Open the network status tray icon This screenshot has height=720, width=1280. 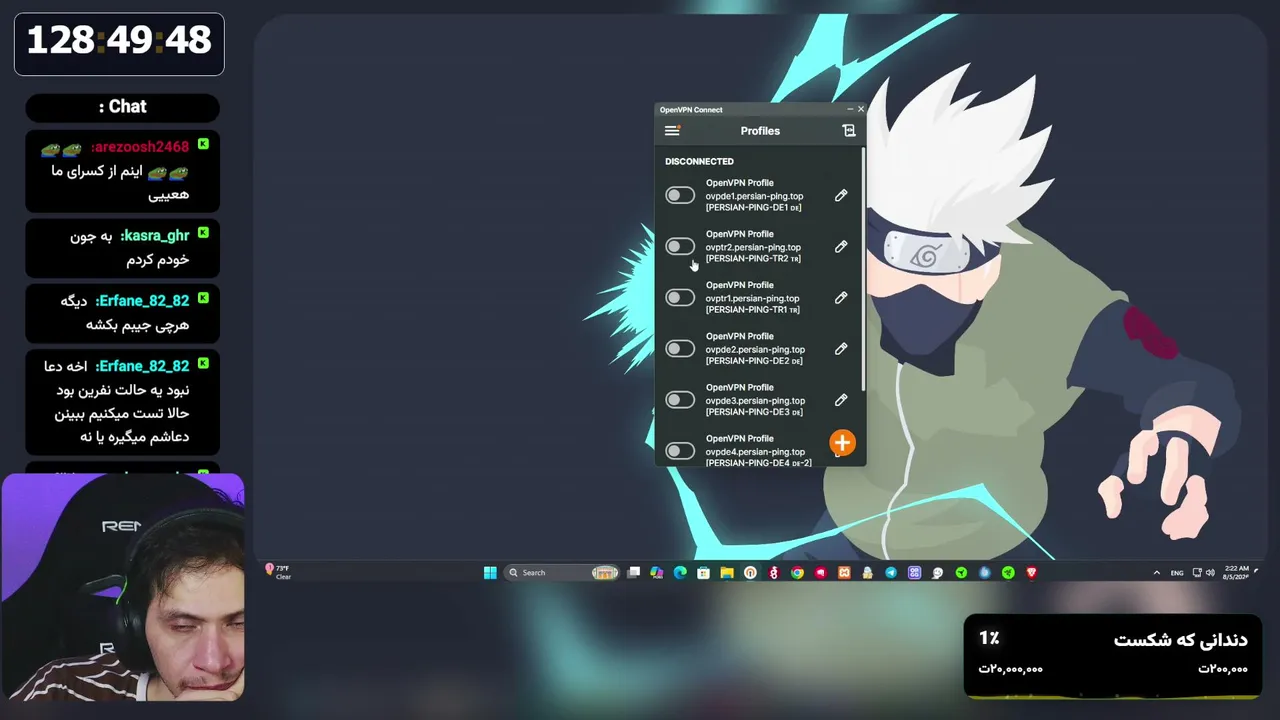pyautogui.click(x=1197, y=573)
